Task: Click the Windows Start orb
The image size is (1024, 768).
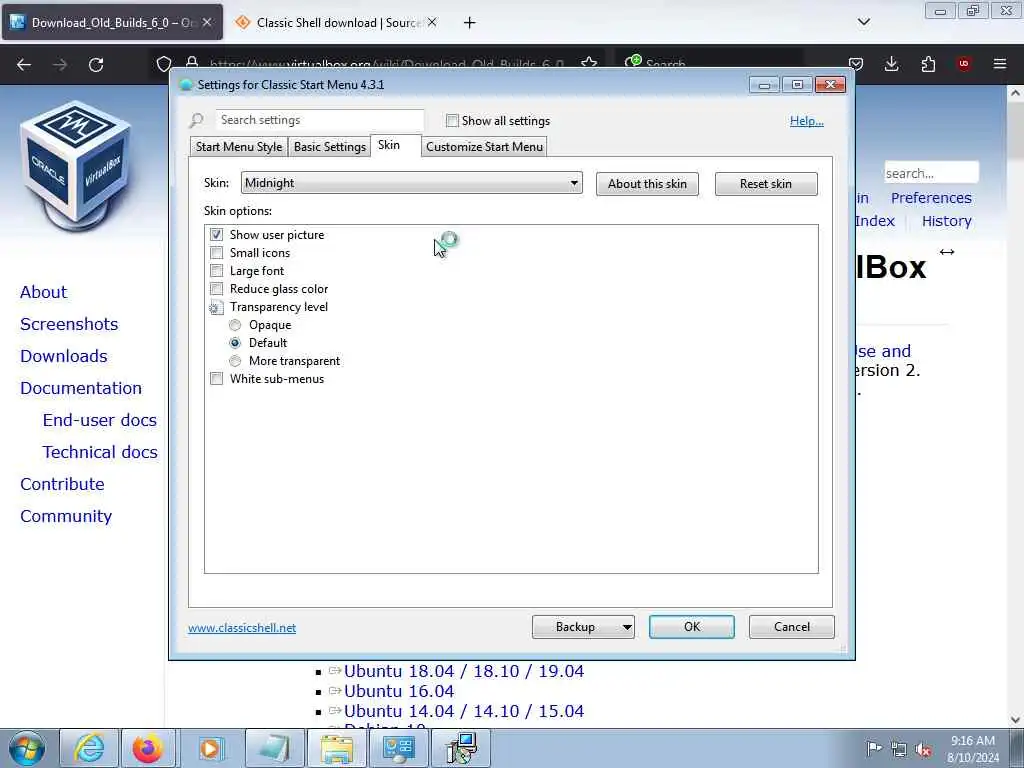Action: (26, 748)
